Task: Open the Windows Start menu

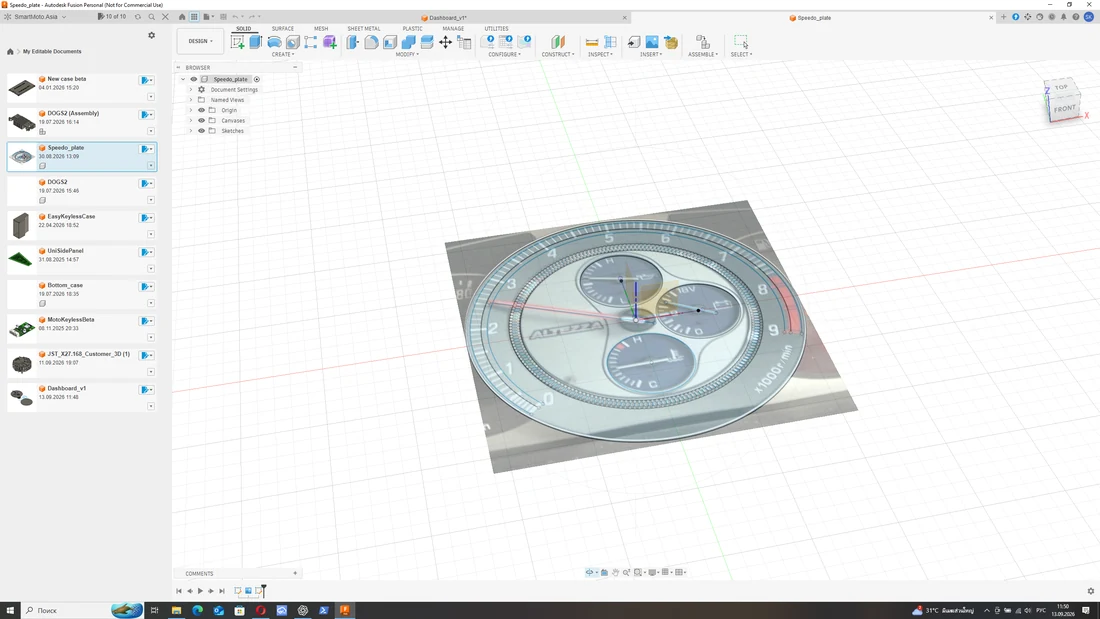Action: click(x=10, y=610)
